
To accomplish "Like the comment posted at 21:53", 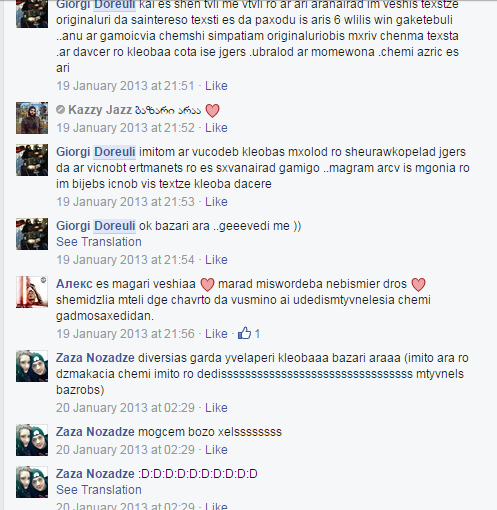I will [x=216, y=202].
